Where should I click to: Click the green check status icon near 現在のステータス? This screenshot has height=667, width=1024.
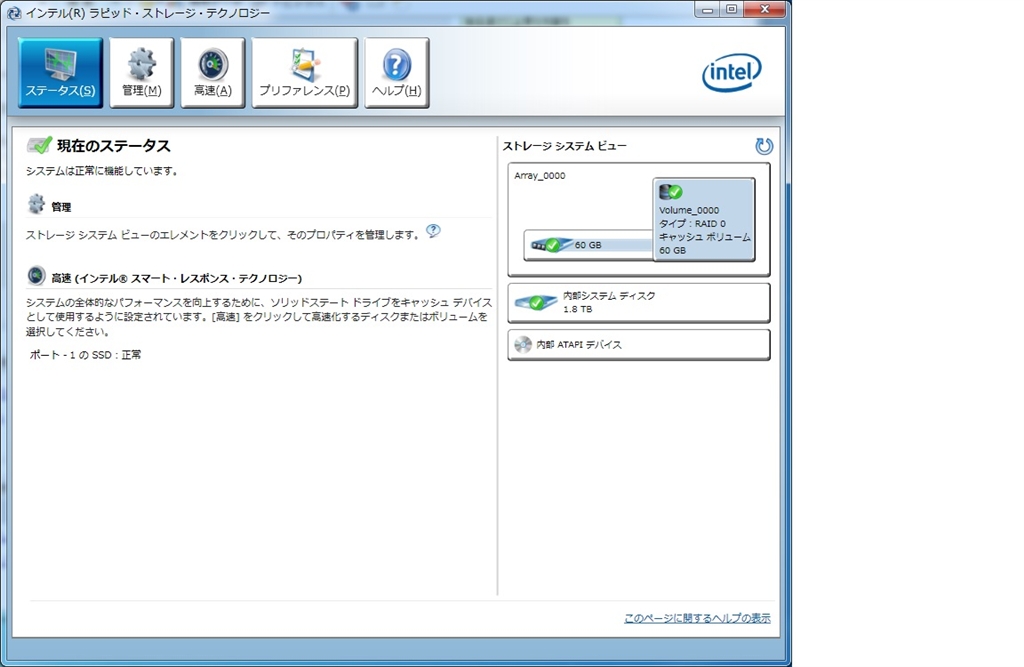pos(39,145)
